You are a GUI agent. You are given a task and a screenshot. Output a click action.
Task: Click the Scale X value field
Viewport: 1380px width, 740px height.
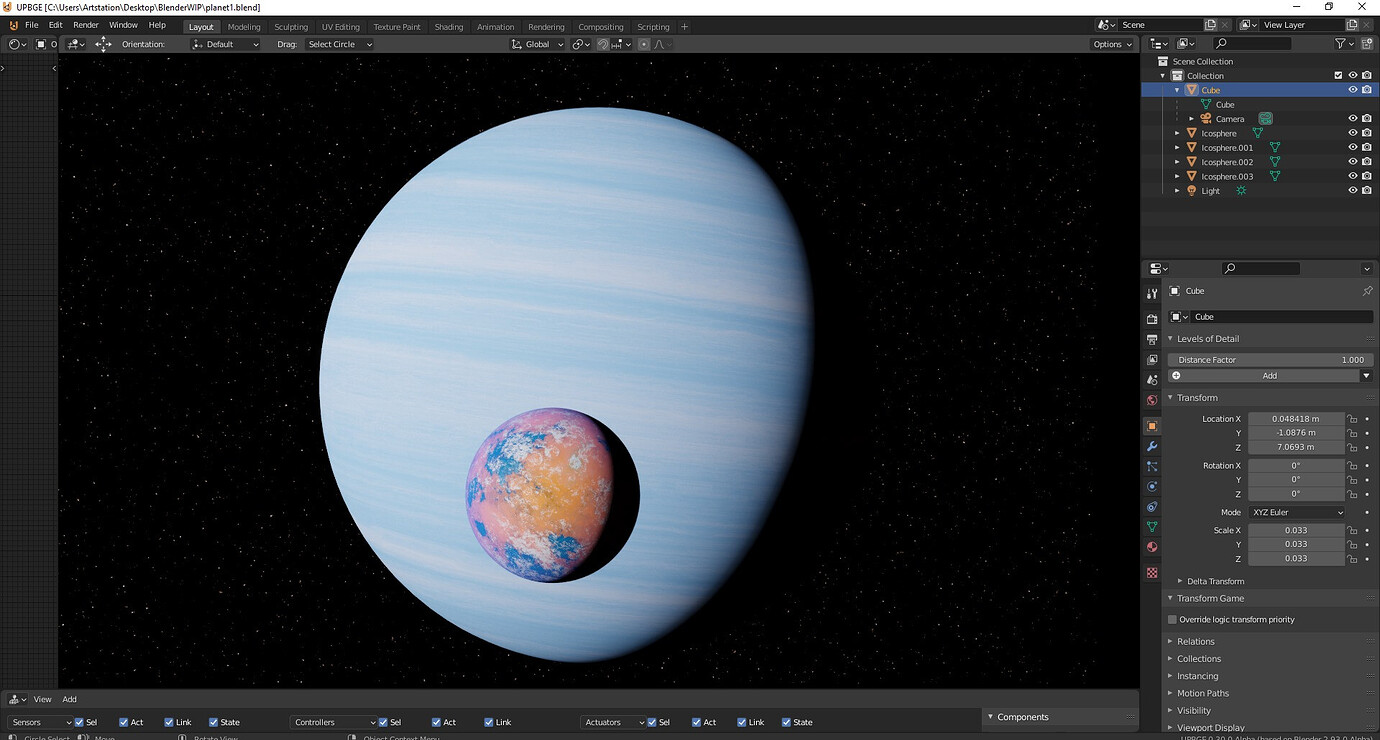tap(1296, 531)
